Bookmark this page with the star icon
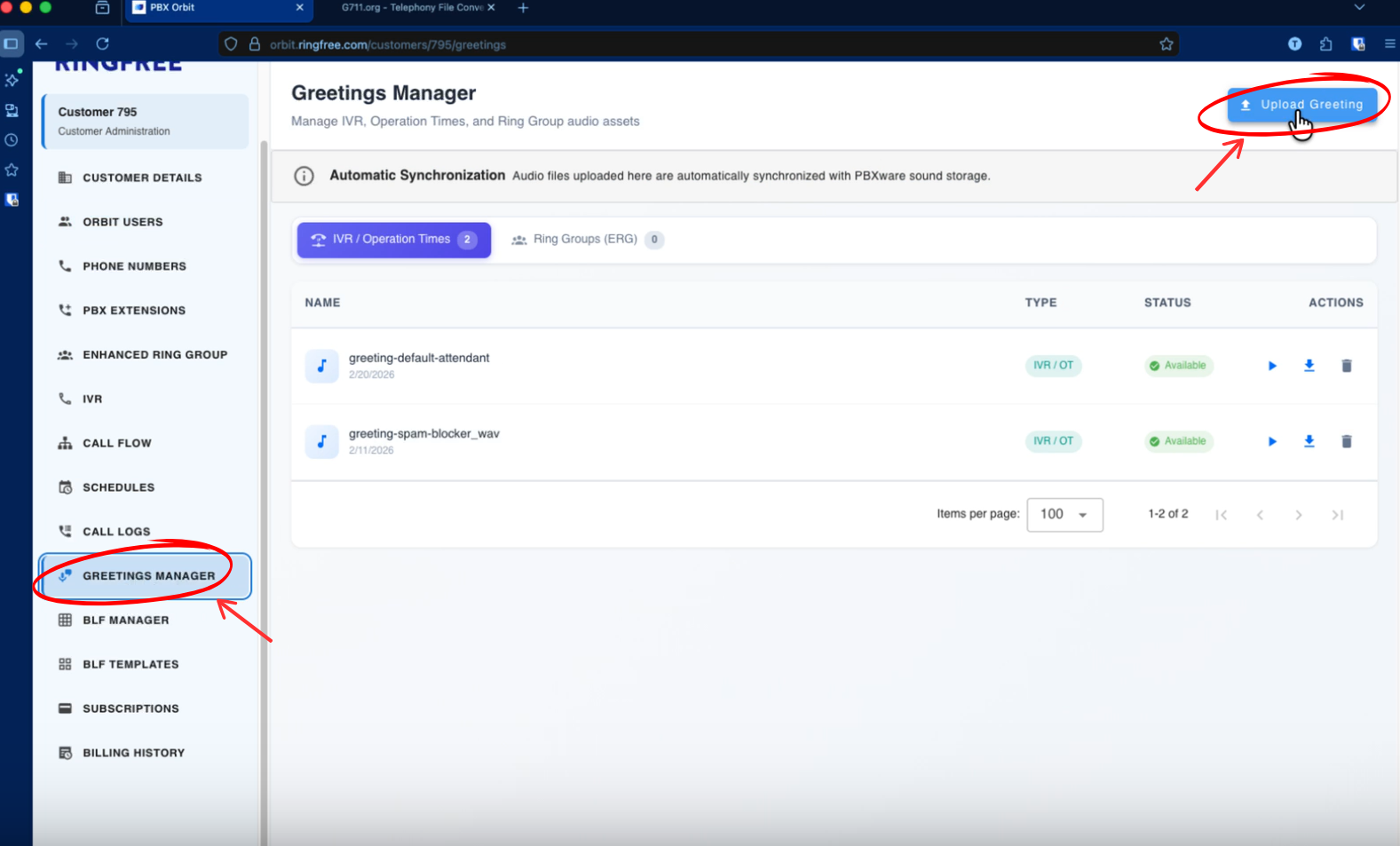This screenshot has width=1400, height=846. click(x=1166, y=44)
